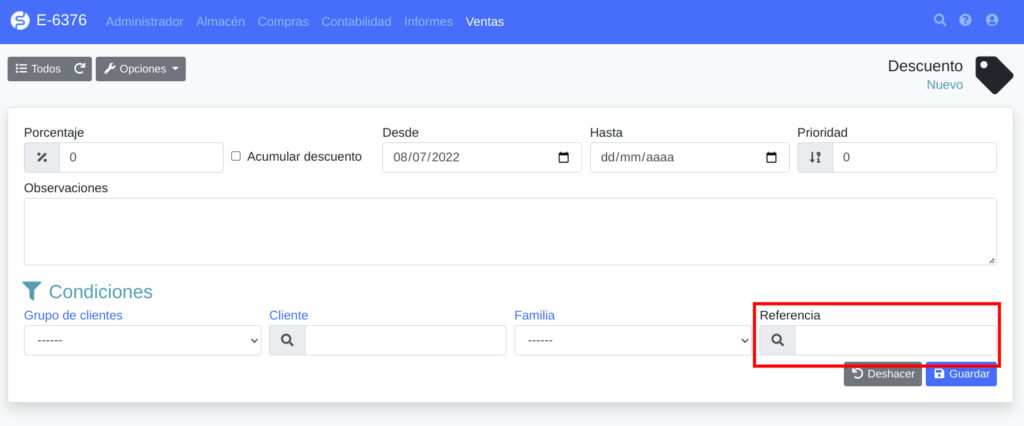Click the Cliente search magnifier icon
Image resolution: width=1024 pixels, height=426 pixels.
(287, 341)
